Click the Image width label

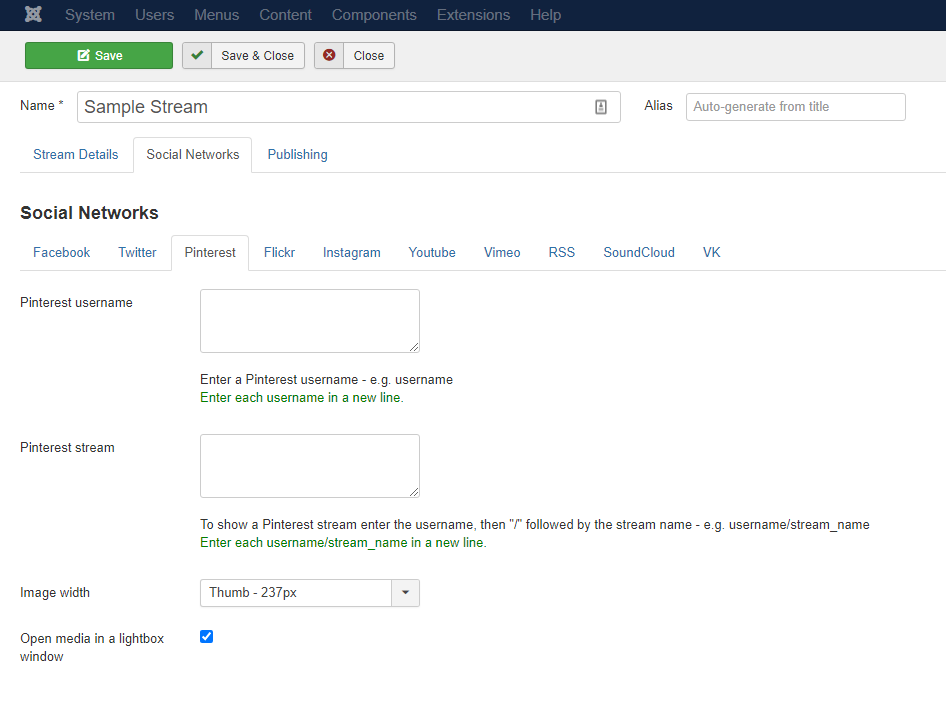tap(55, 592)
